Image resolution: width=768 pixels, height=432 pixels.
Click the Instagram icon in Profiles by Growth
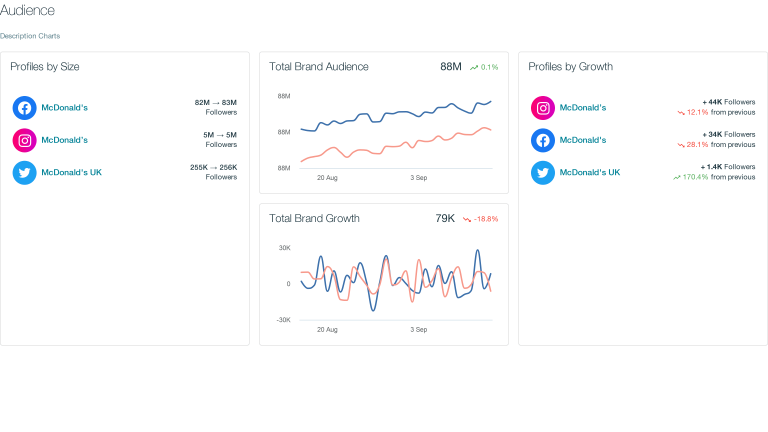[543, 108]
